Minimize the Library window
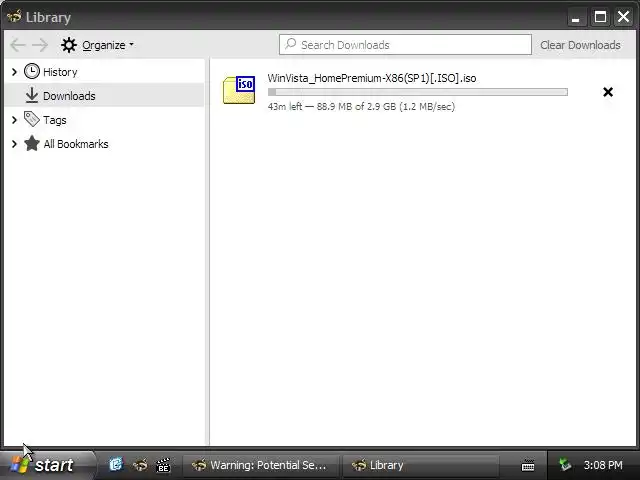This screenshot has width=640, height=480. pos(576,17)
